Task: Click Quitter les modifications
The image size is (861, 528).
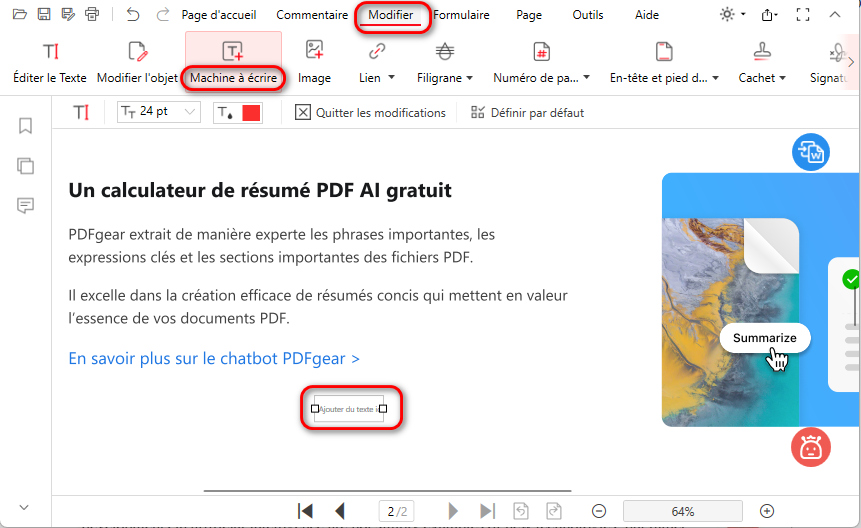Action: [x=371, y=113]
